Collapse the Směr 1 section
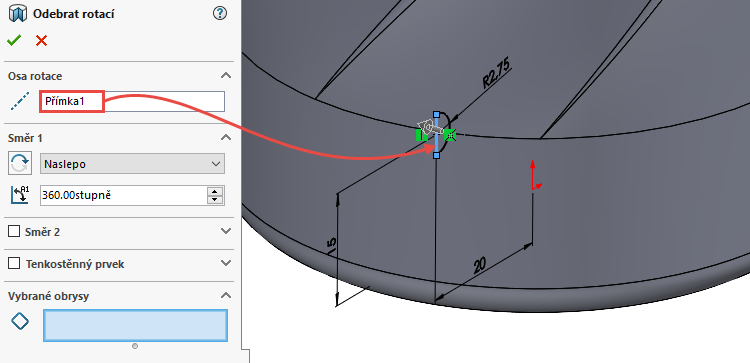 pyautogui.click(x=226, y=138)
